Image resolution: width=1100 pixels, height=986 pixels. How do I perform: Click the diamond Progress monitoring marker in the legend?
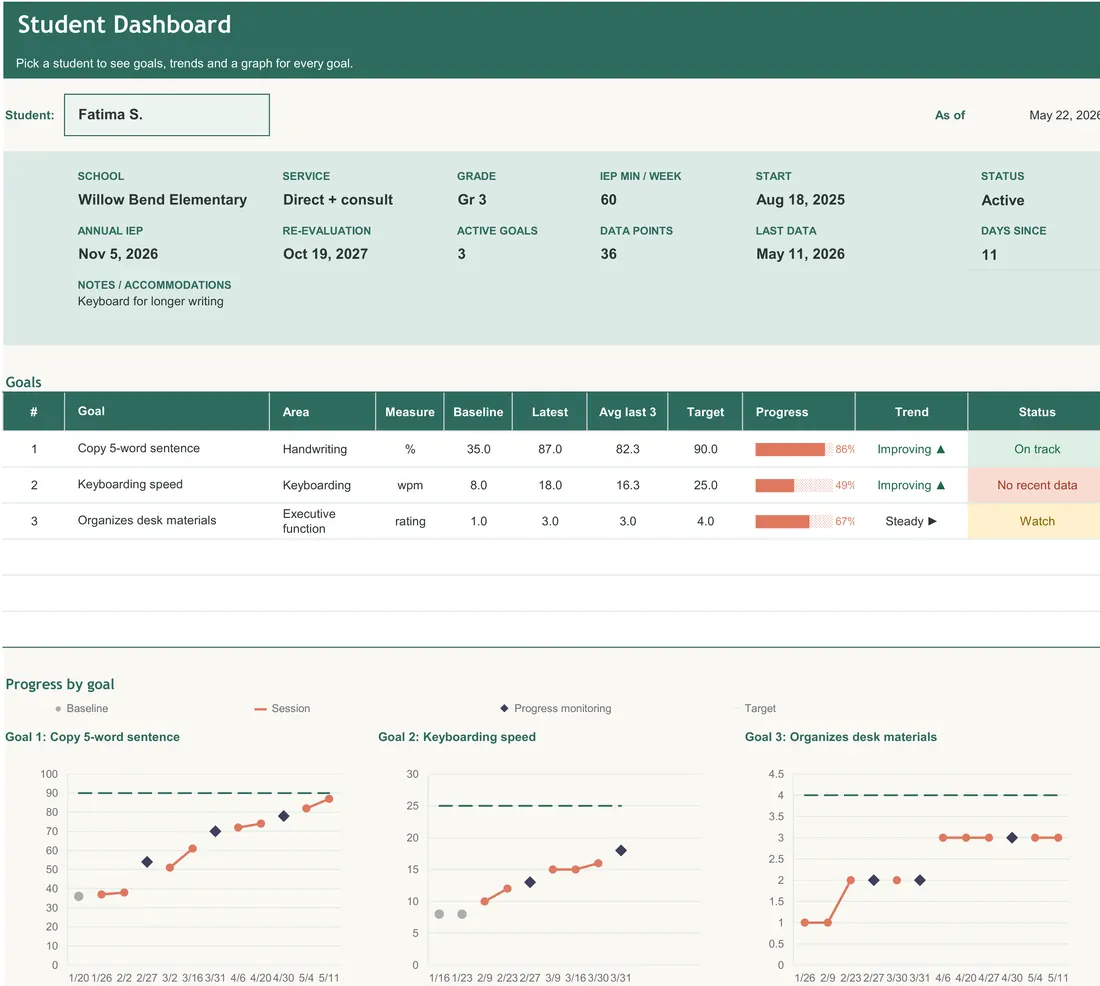[504, 708]
